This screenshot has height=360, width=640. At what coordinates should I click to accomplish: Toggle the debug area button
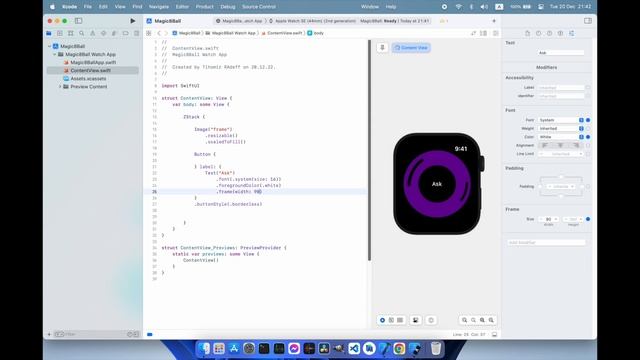[x=494, y=334]
